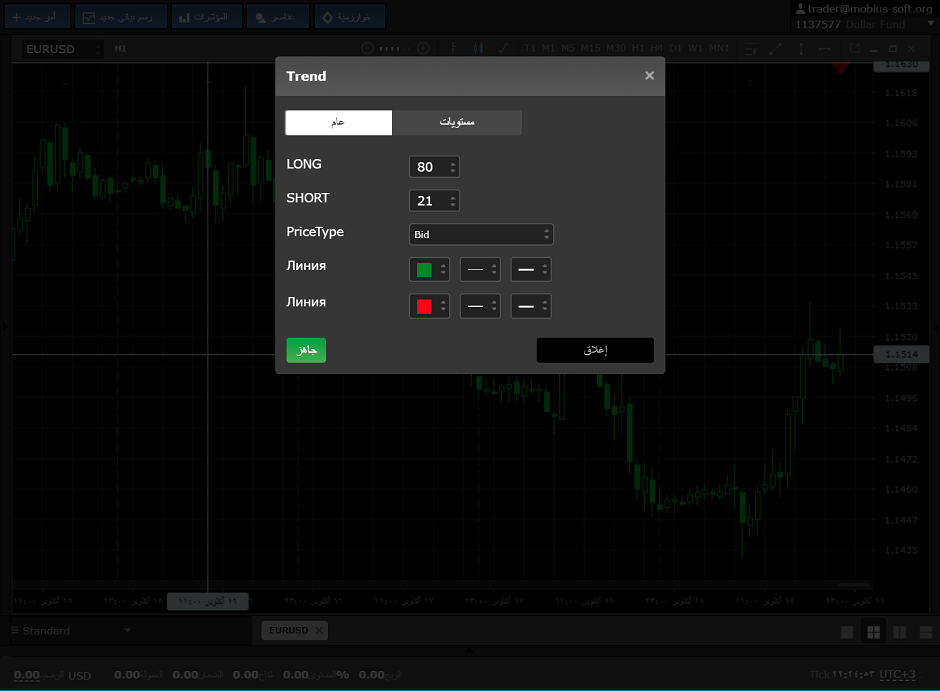
Task: Expand the Standard workspace selector
Action: (127, 631)
